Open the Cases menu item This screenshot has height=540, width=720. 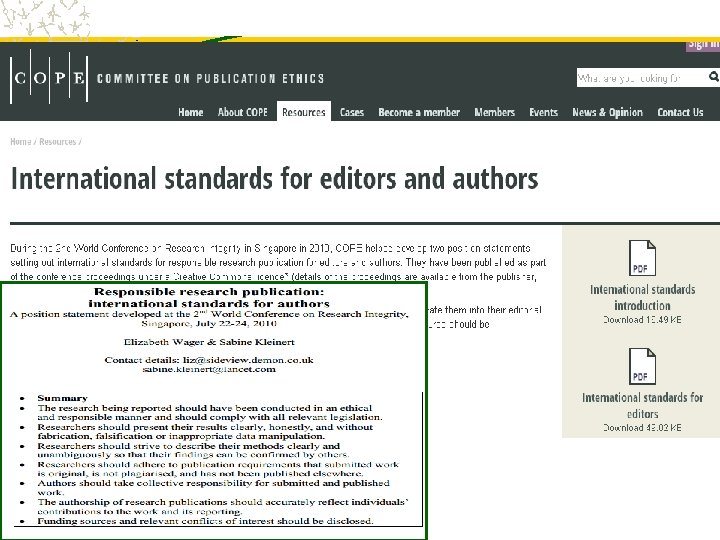(352, 112)
